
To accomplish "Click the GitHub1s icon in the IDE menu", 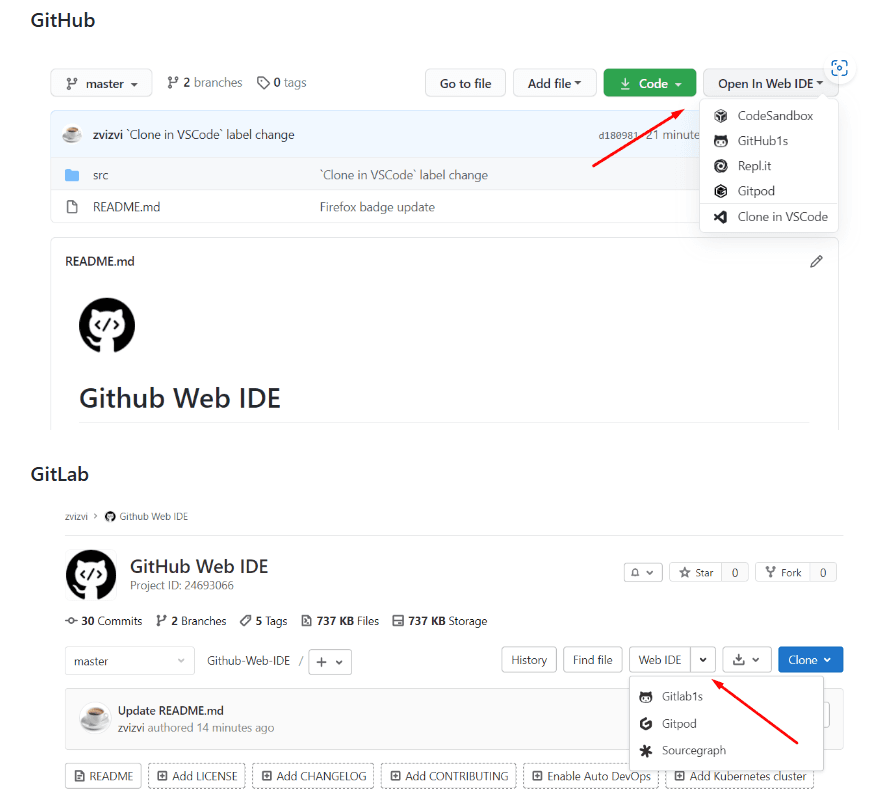I will point(721,140).
